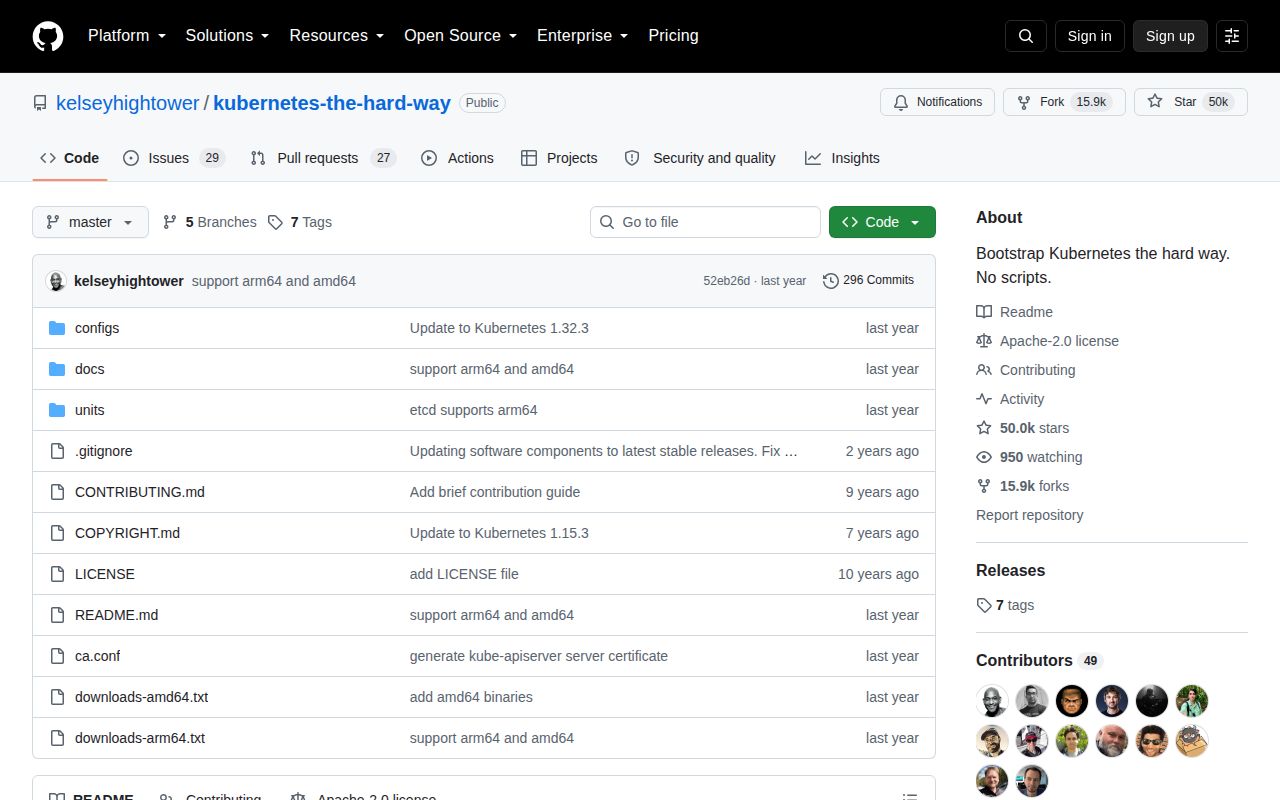Open the Pricing page
The image size is (1280, 800).
(673, 36)
